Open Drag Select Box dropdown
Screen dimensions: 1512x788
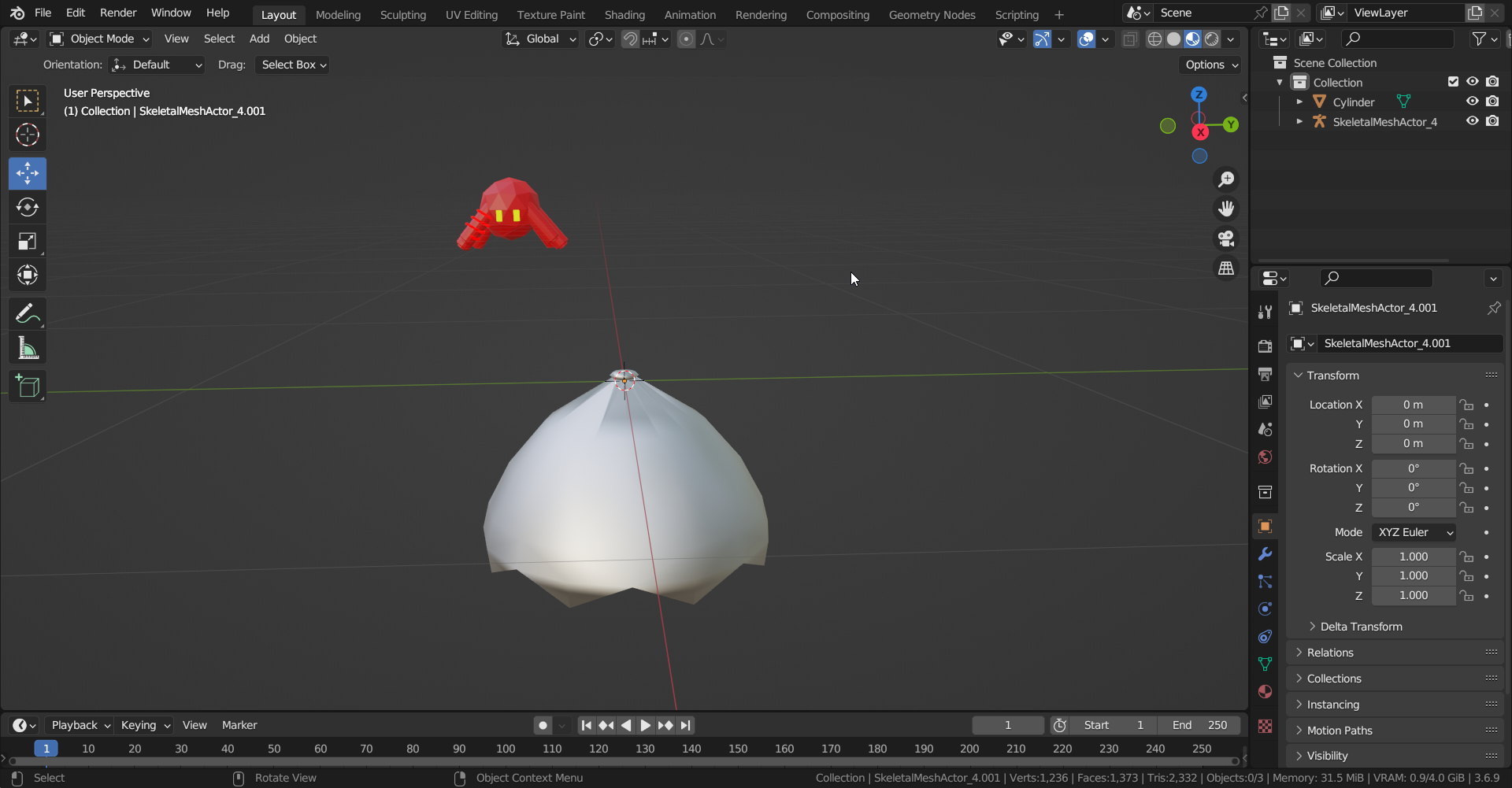[x=292, y=65]
